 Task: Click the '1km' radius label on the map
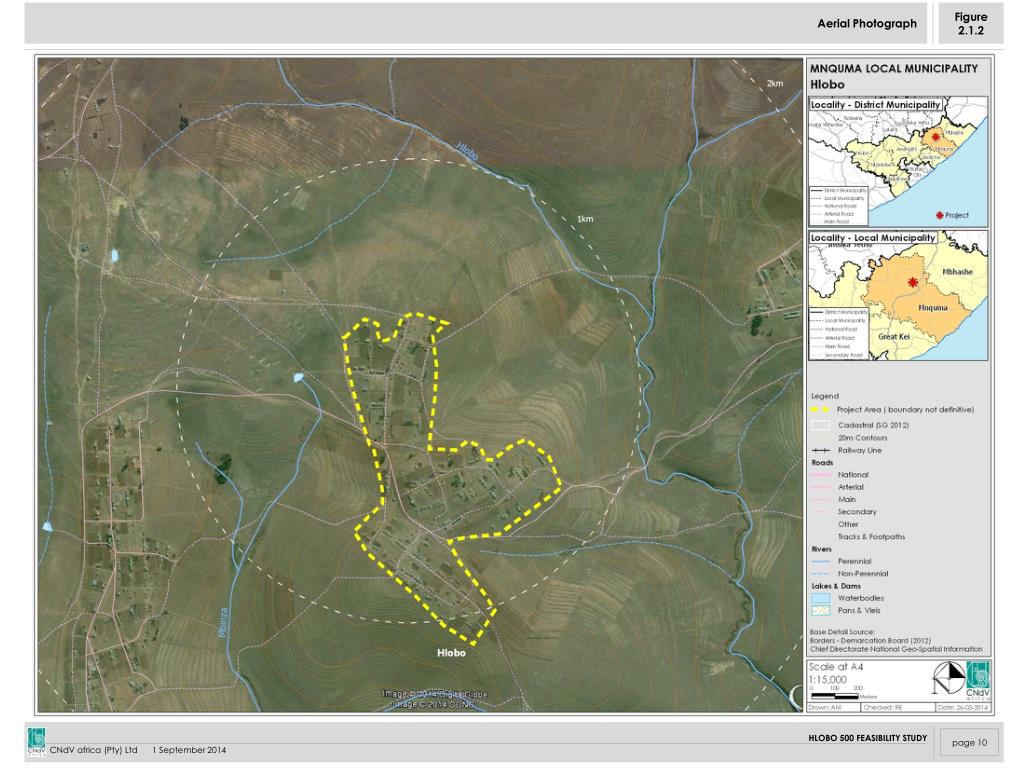click(x=585, y=219)
